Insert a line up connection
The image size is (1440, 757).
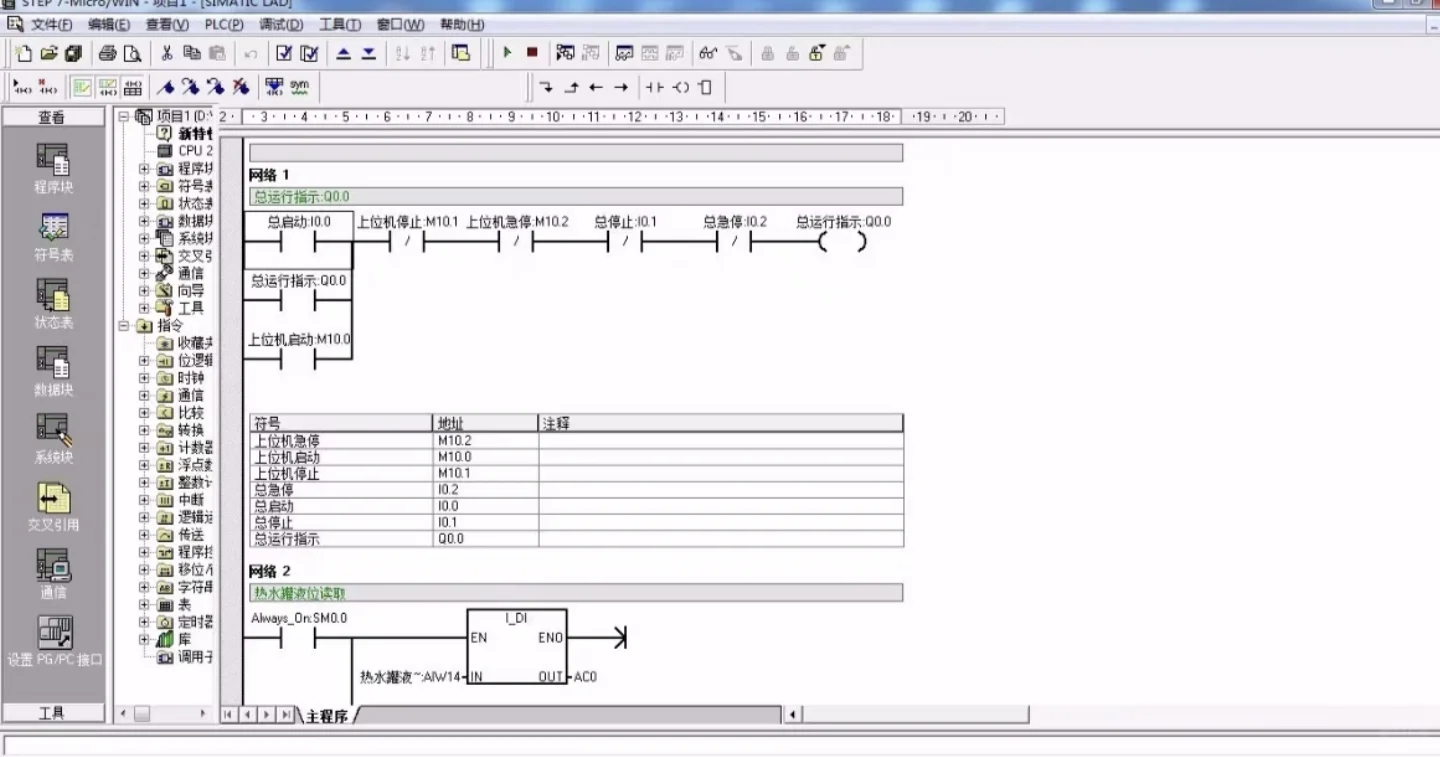pyautogui.click(x=572, y=87)
